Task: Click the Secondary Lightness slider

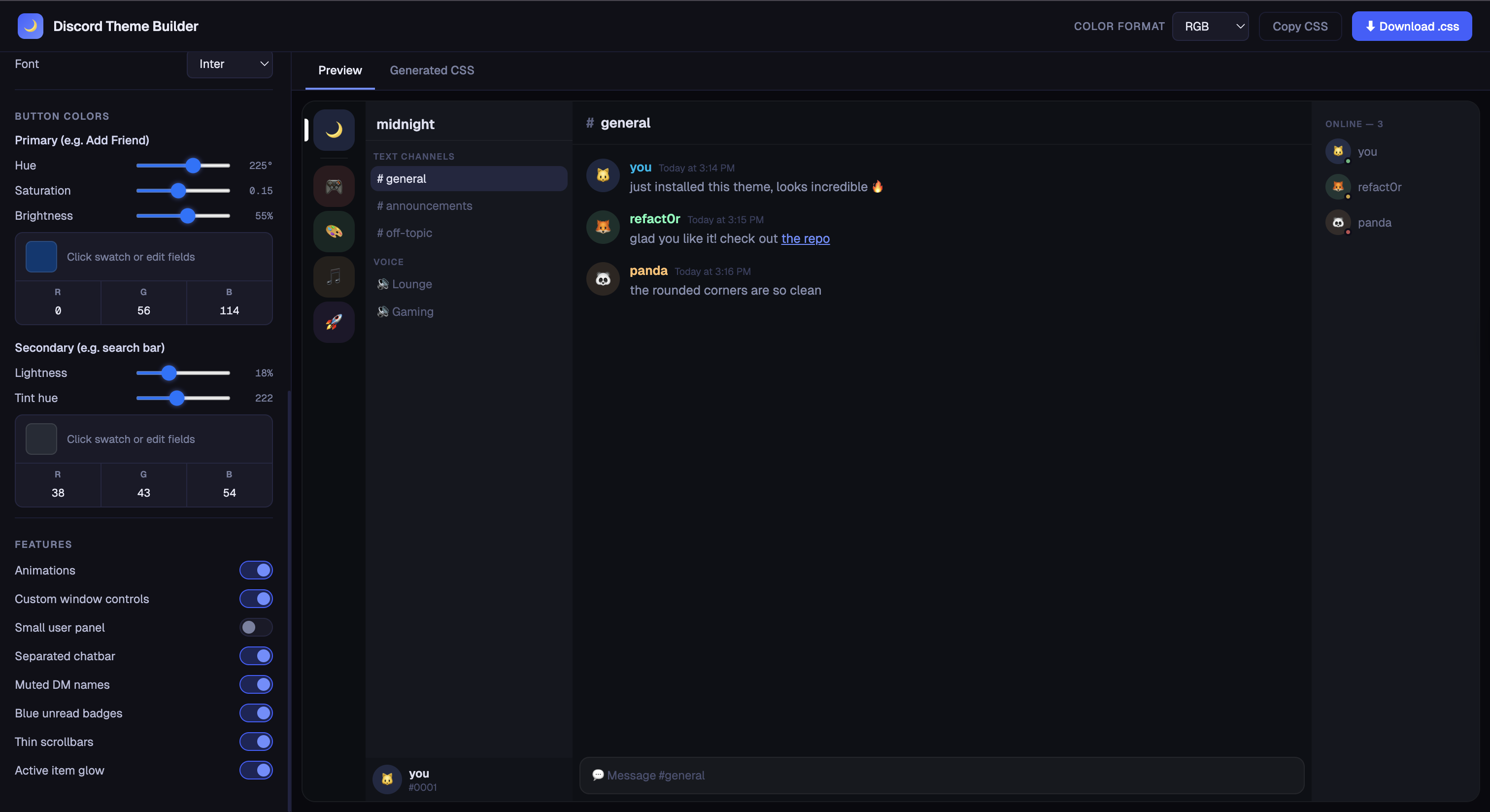Action: click(183, 373)
